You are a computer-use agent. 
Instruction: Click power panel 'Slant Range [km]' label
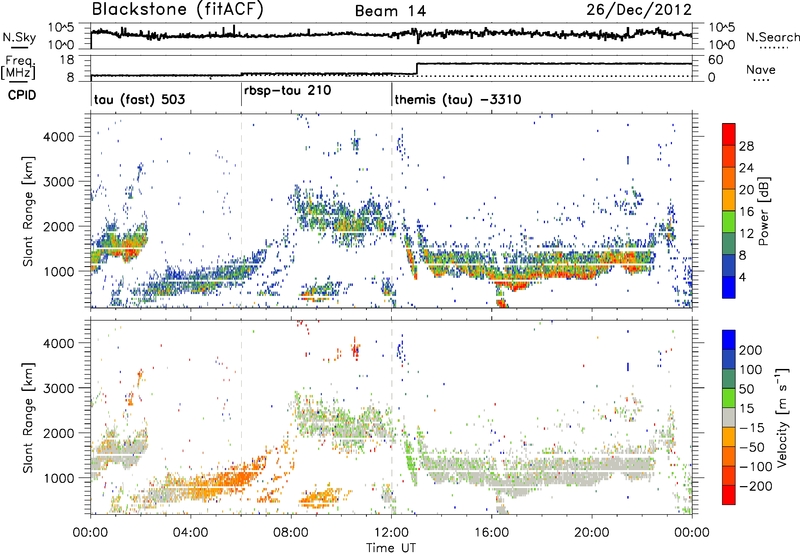coord(28,211)
